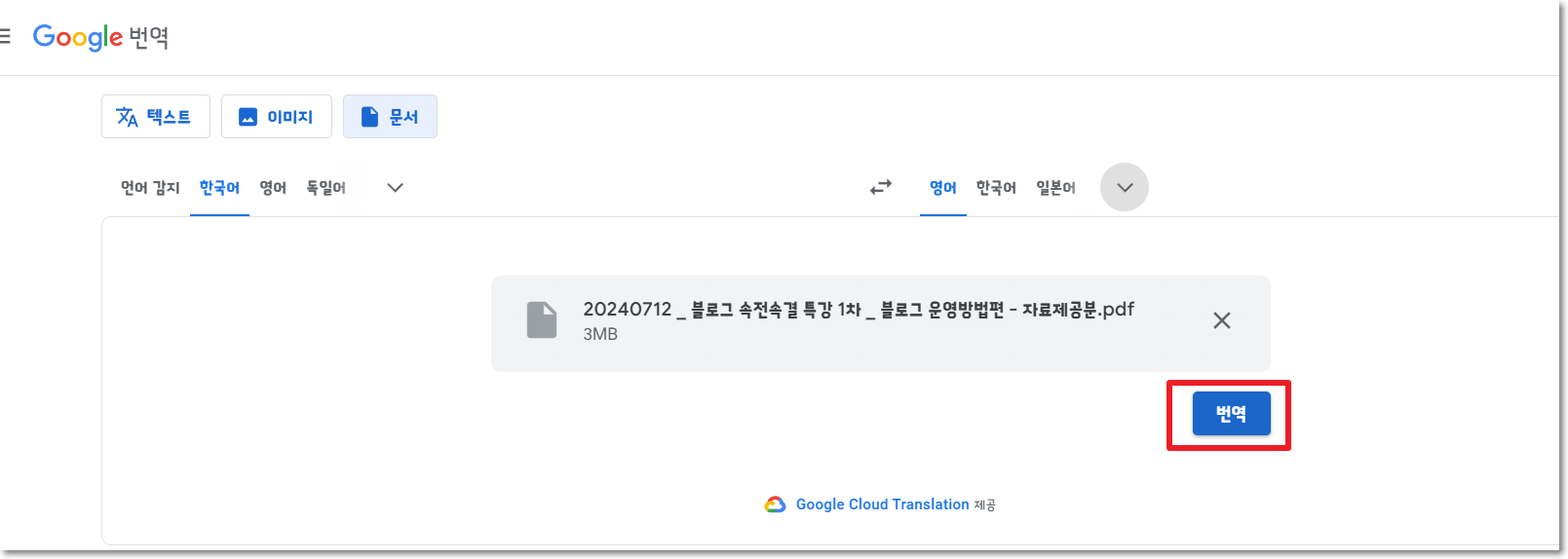The image size is (1568, 559).
Task: Select 한국어 as the target language
Action: tap(996, 188)
